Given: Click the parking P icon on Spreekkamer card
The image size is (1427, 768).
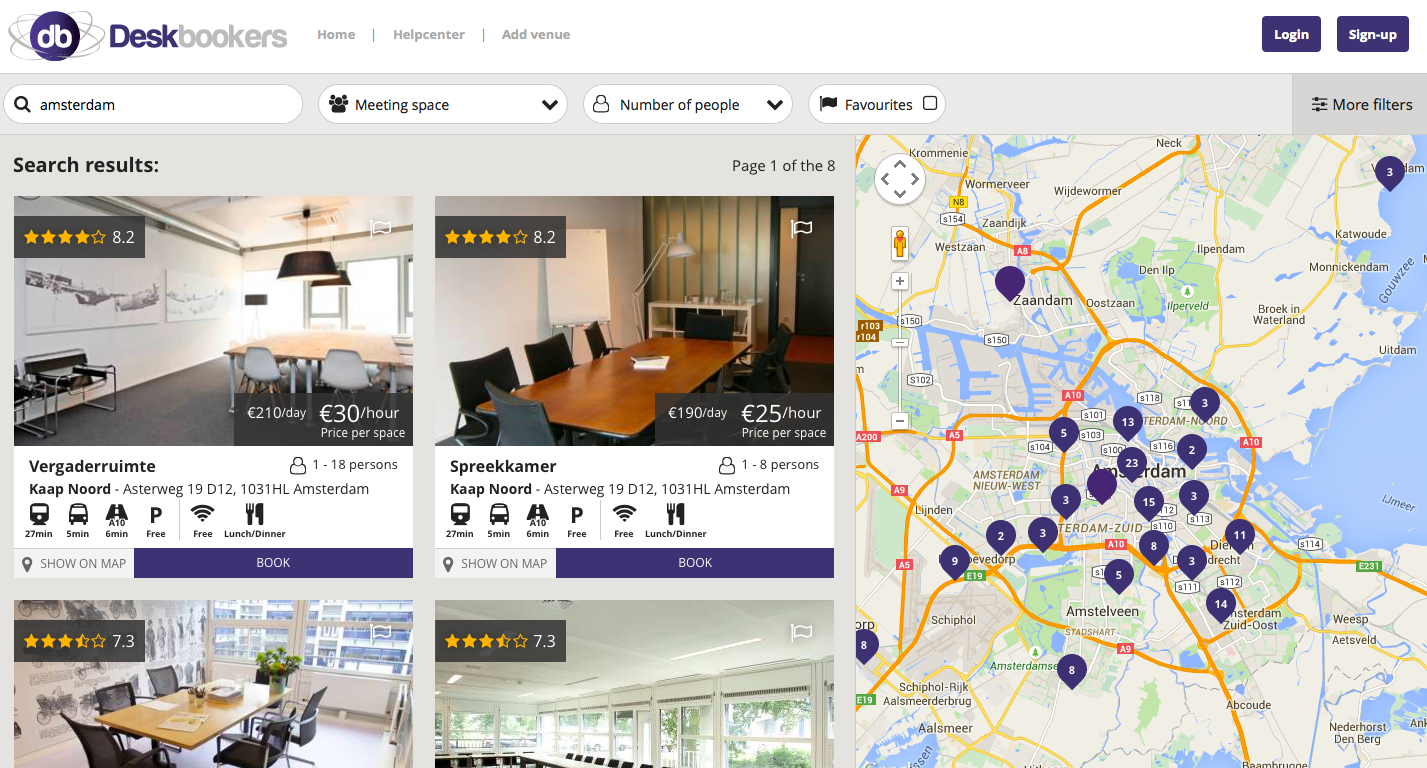Looking at the screenshot, I should (x=576, y=515).
